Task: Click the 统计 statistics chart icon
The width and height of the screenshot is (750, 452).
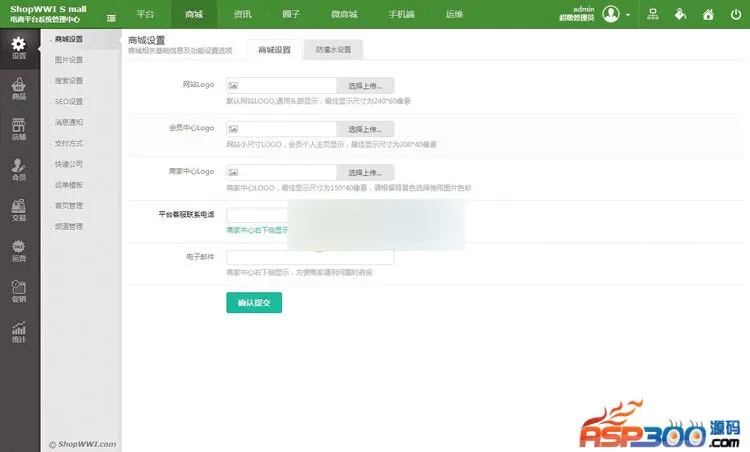Action: pos(19,332)
